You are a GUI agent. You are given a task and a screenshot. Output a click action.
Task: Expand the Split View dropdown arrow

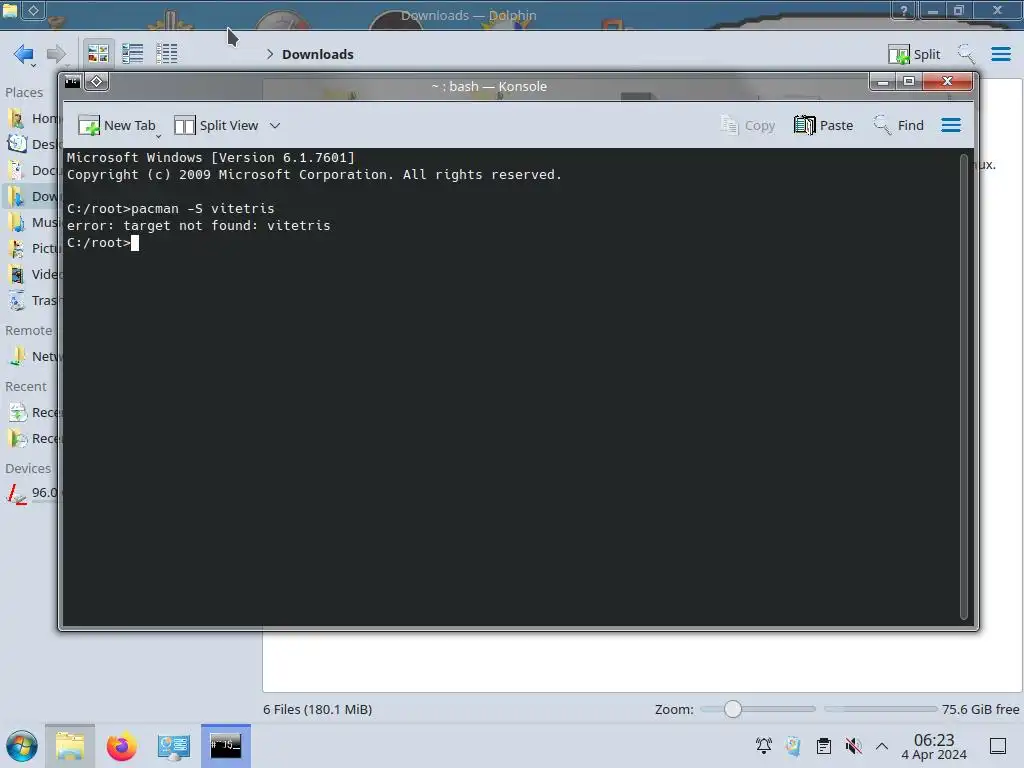coord(275,125)
